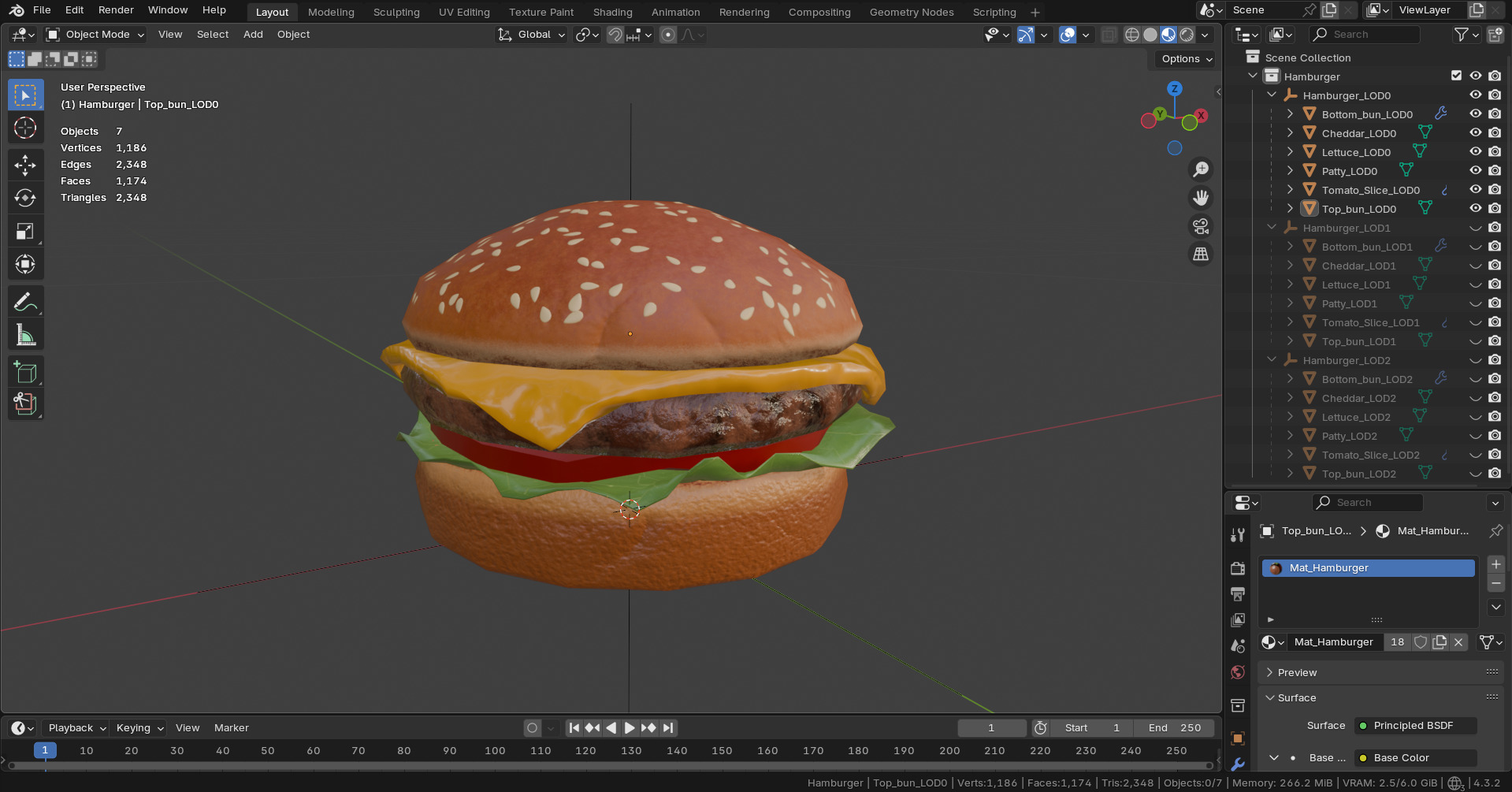1512x792 pixels.
Task: Open the World properties tab
Action: point(1238,672)
